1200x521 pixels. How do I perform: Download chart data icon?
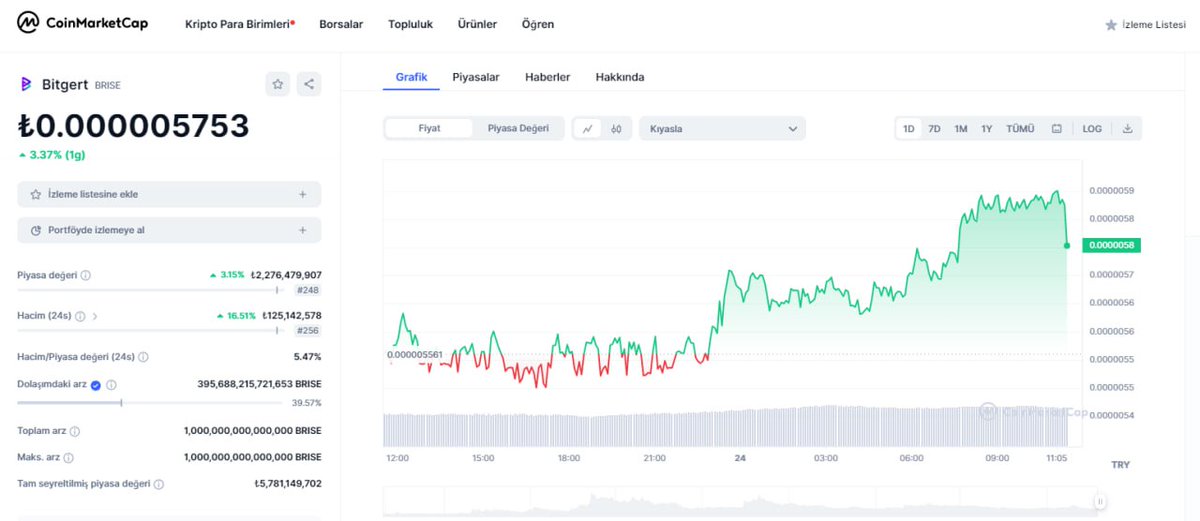coord(1127,129)
